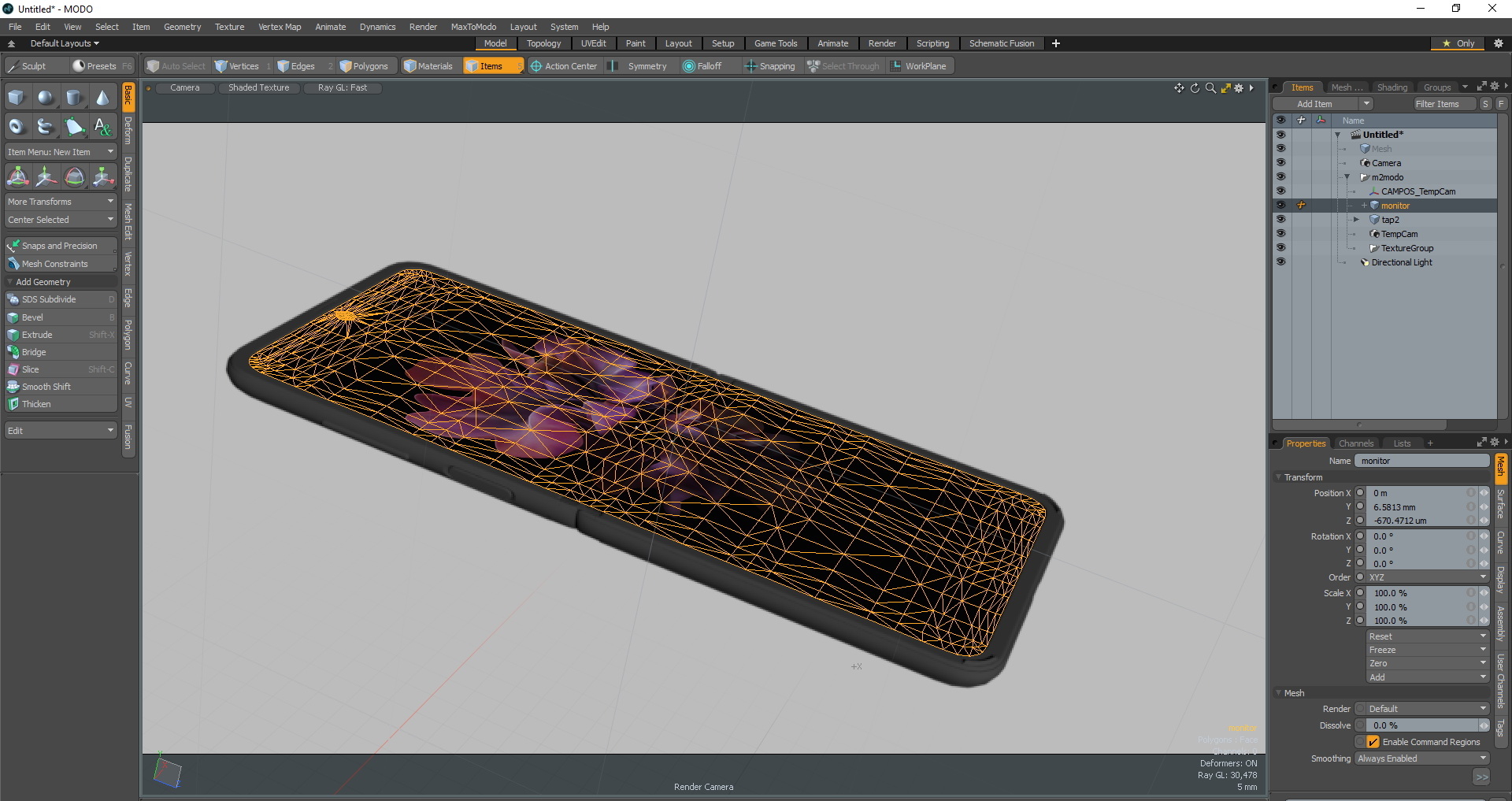Select the A& Text tool
The width and height of the screenshot is (1512, 801).
pyautogui.click(x=102, y=126)
